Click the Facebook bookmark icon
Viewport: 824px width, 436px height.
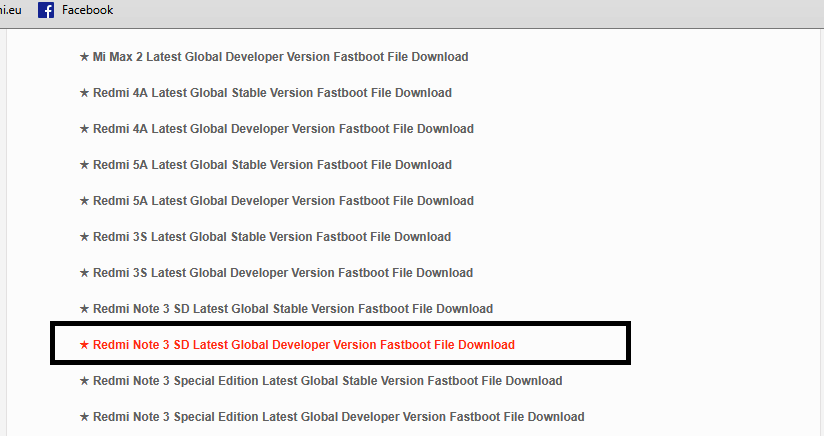[46, 10]
